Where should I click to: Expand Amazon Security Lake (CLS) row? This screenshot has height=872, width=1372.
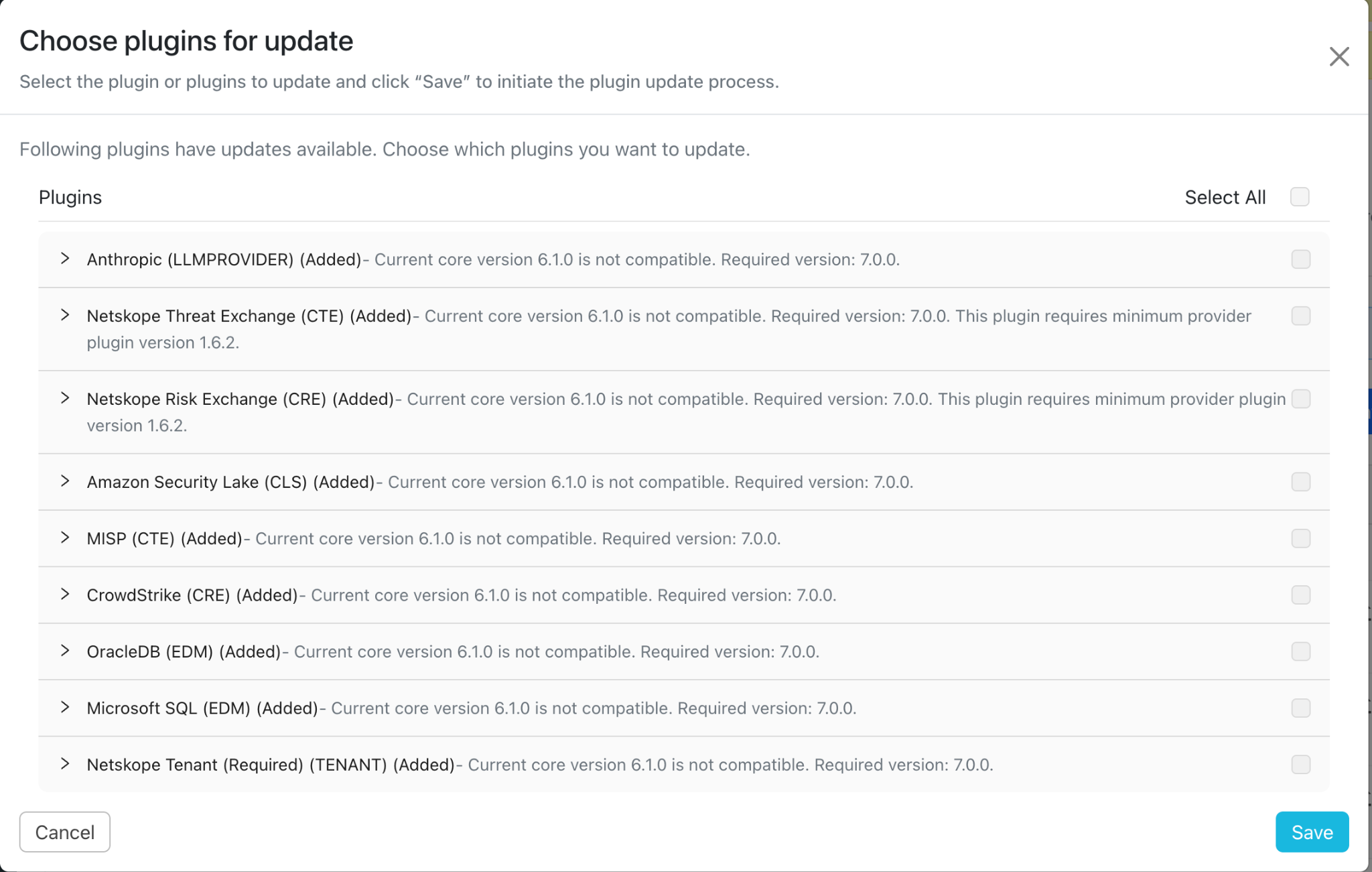point(65,481)
